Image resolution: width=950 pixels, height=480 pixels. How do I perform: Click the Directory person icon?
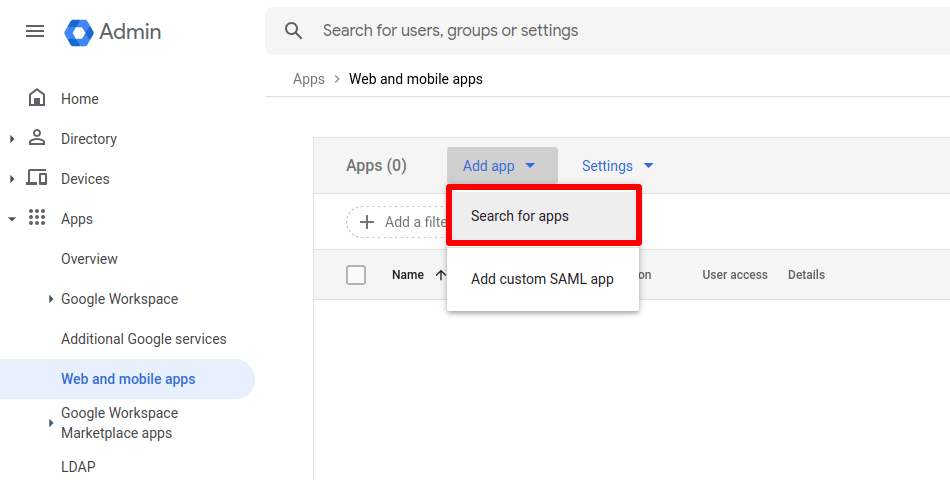point(37,138)
